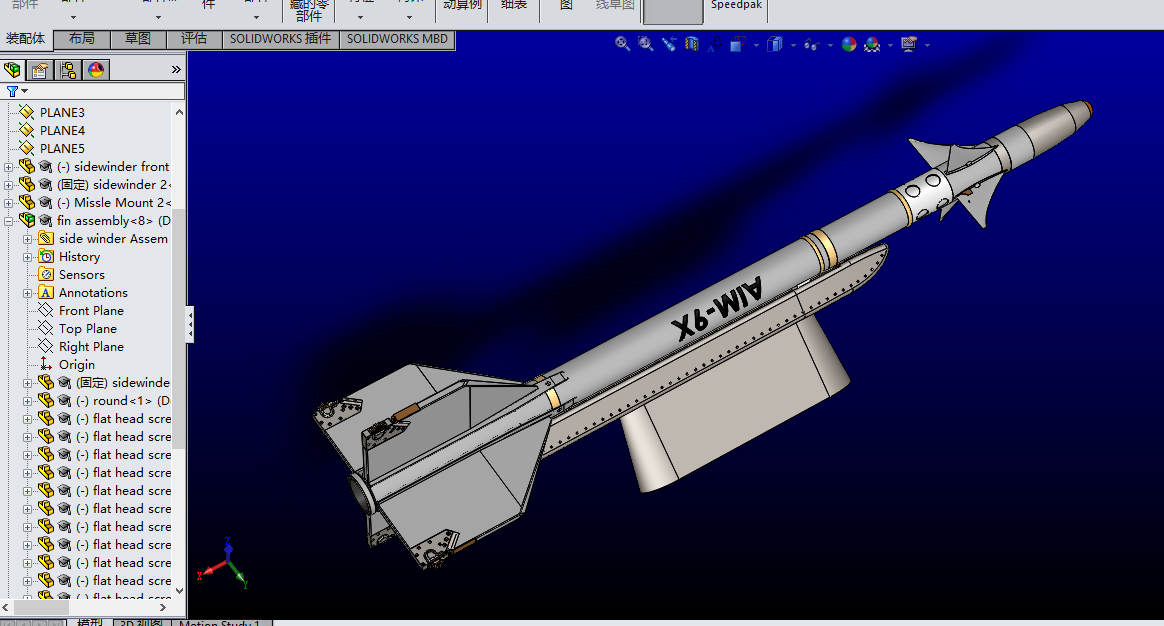Toggle the Section View icon
This screenshot has height=626, width=1164.
692,45
